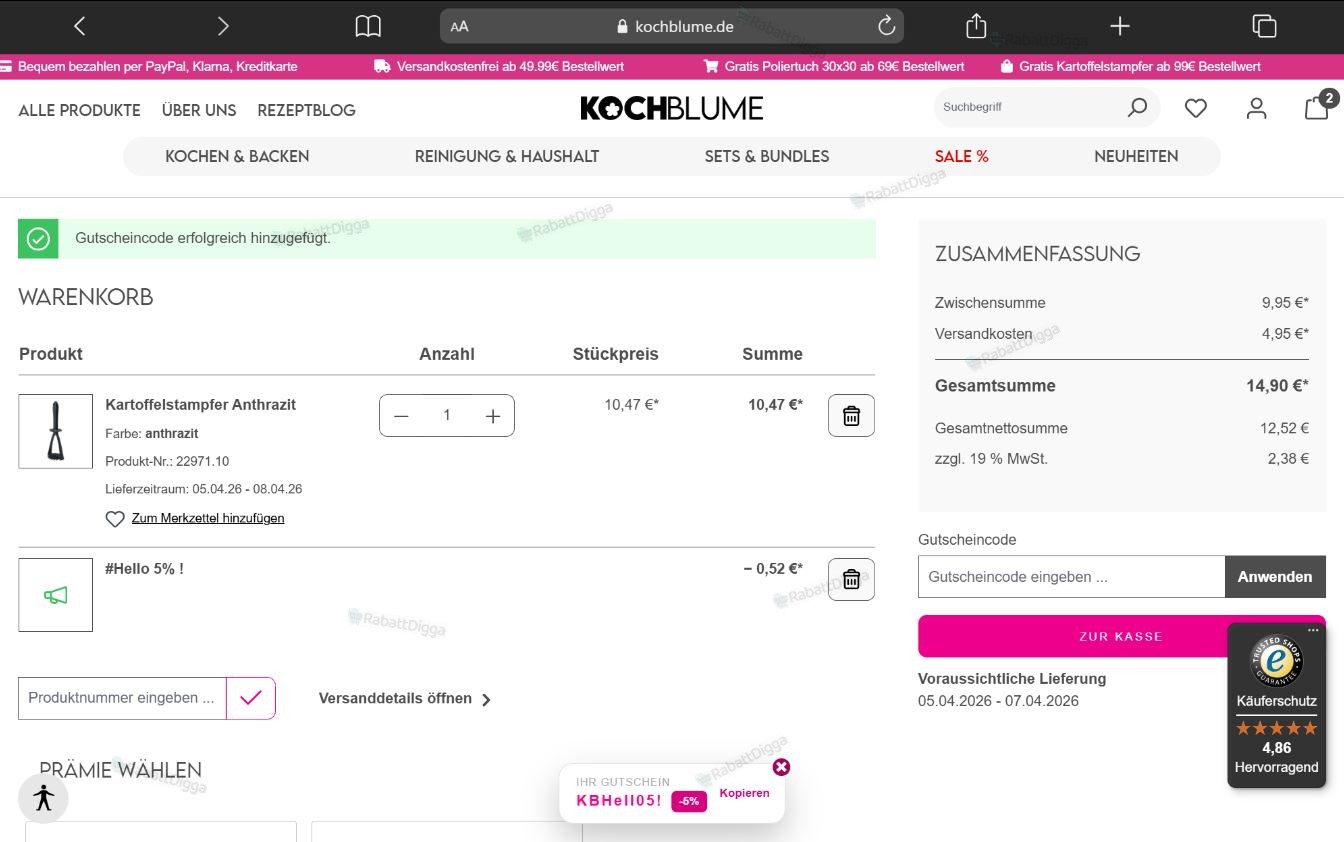This screenshot has width=1344, height=842.
Task: Decrease Kartoffelstampfer quantity with minus
Action: pos(401,416)
